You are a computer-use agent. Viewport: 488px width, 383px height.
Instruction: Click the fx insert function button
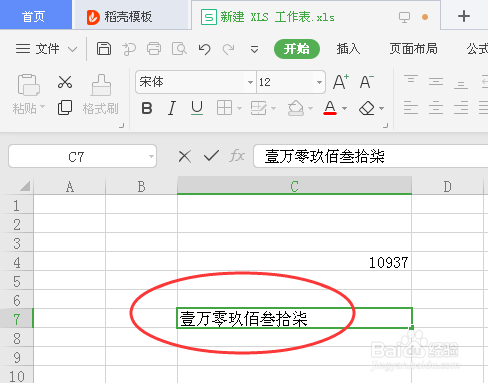coord(237,156)
